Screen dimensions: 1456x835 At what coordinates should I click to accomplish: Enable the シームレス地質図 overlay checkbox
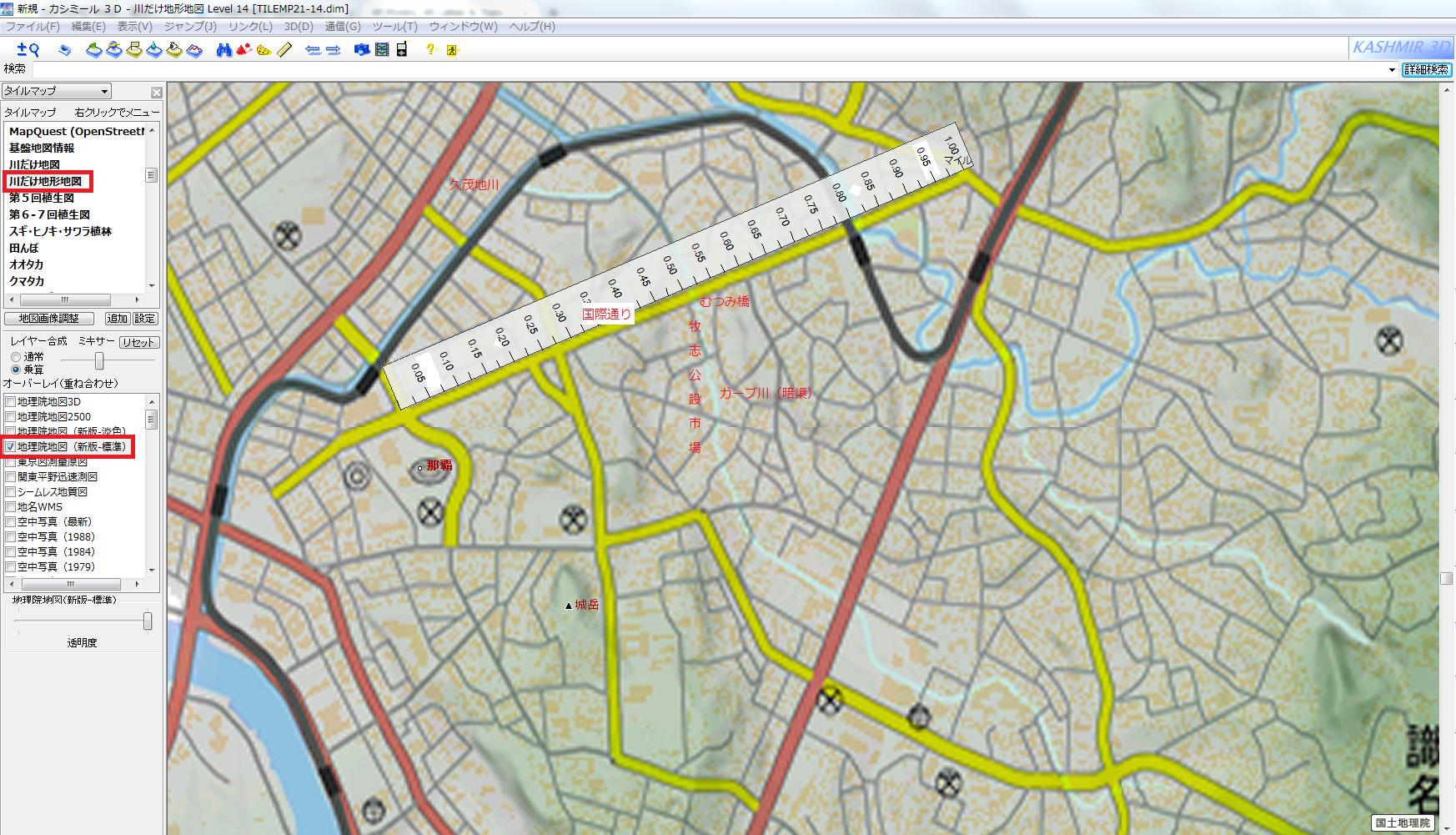click(11, 492)
